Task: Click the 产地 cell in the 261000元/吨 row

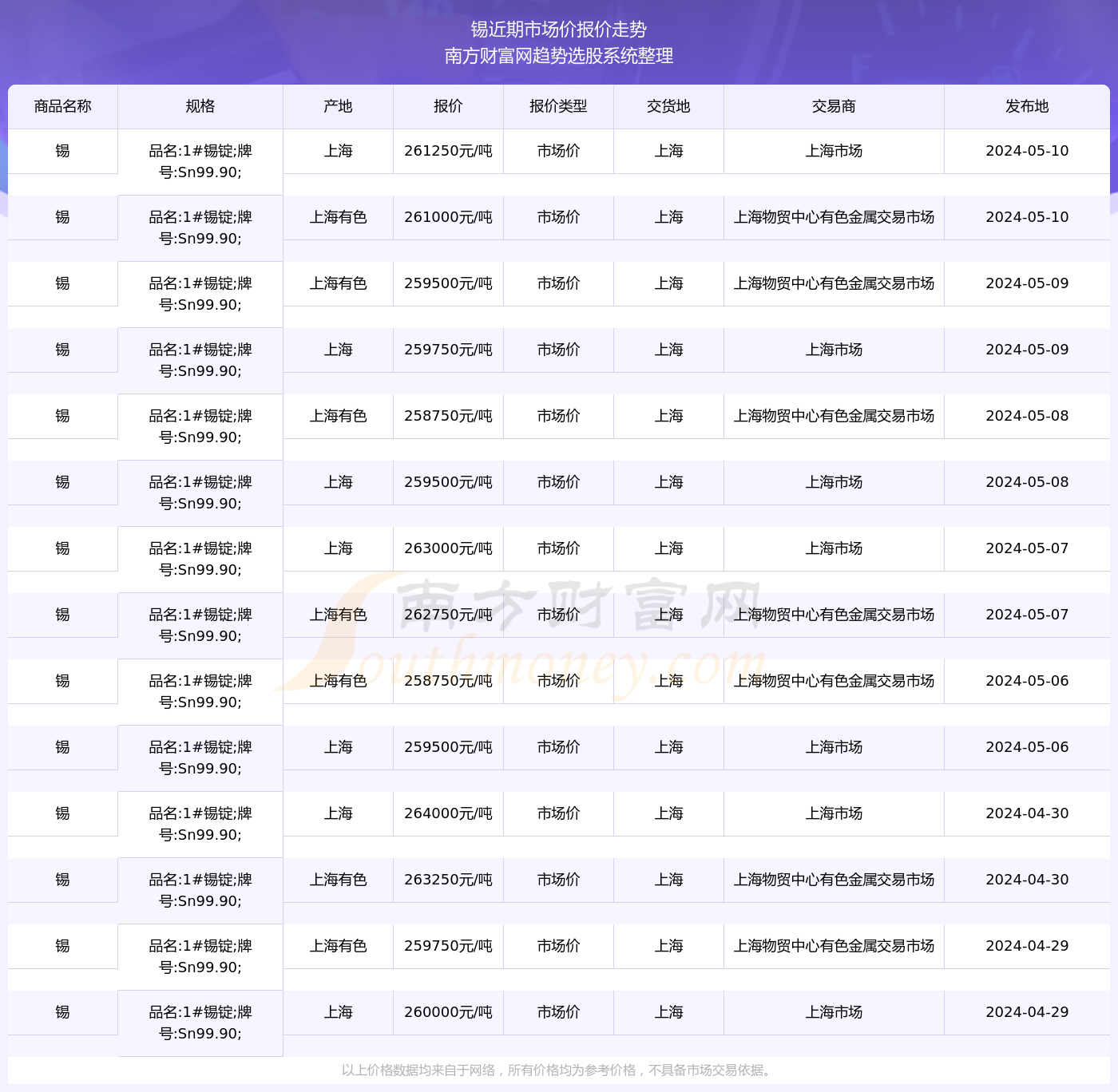Action: pyautogui.click(x=339, y=217)
